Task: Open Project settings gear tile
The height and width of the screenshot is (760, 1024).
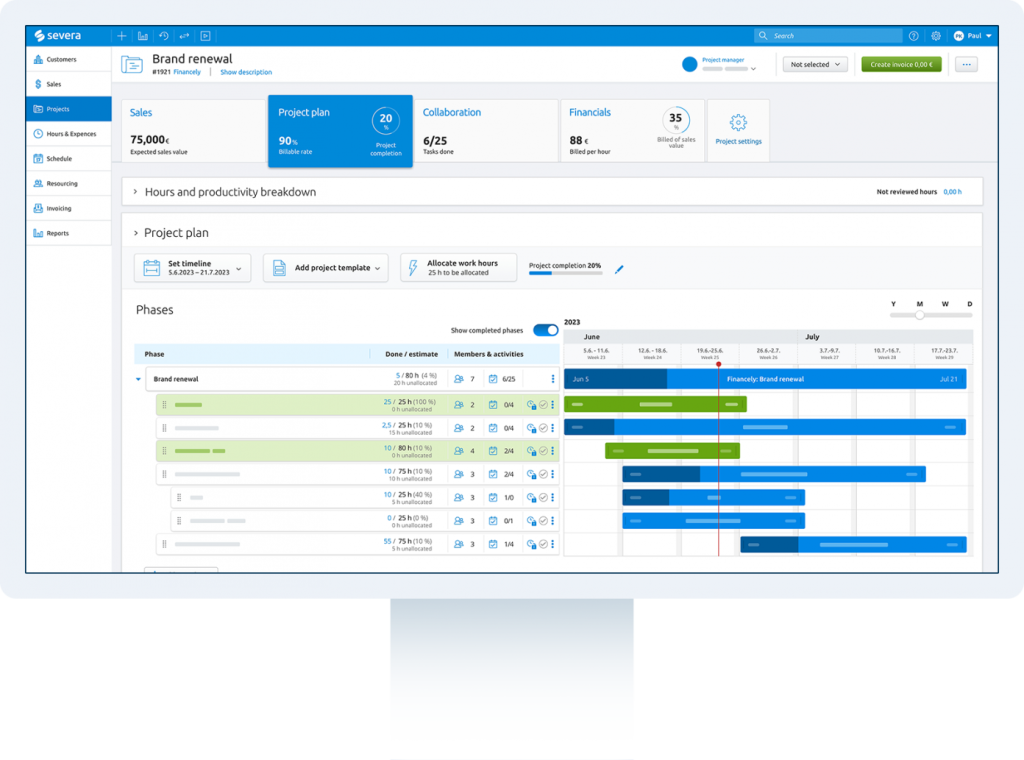Action: coord(738,130)
